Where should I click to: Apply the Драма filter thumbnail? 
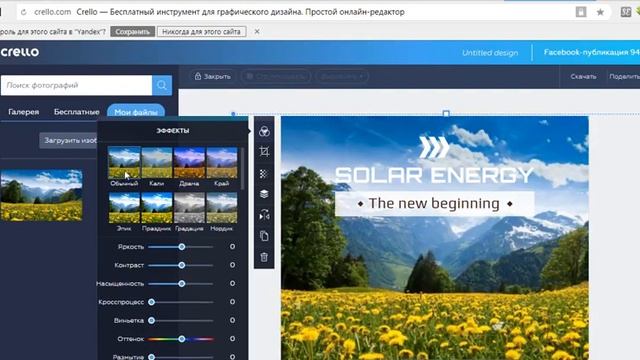pos(189,163)
